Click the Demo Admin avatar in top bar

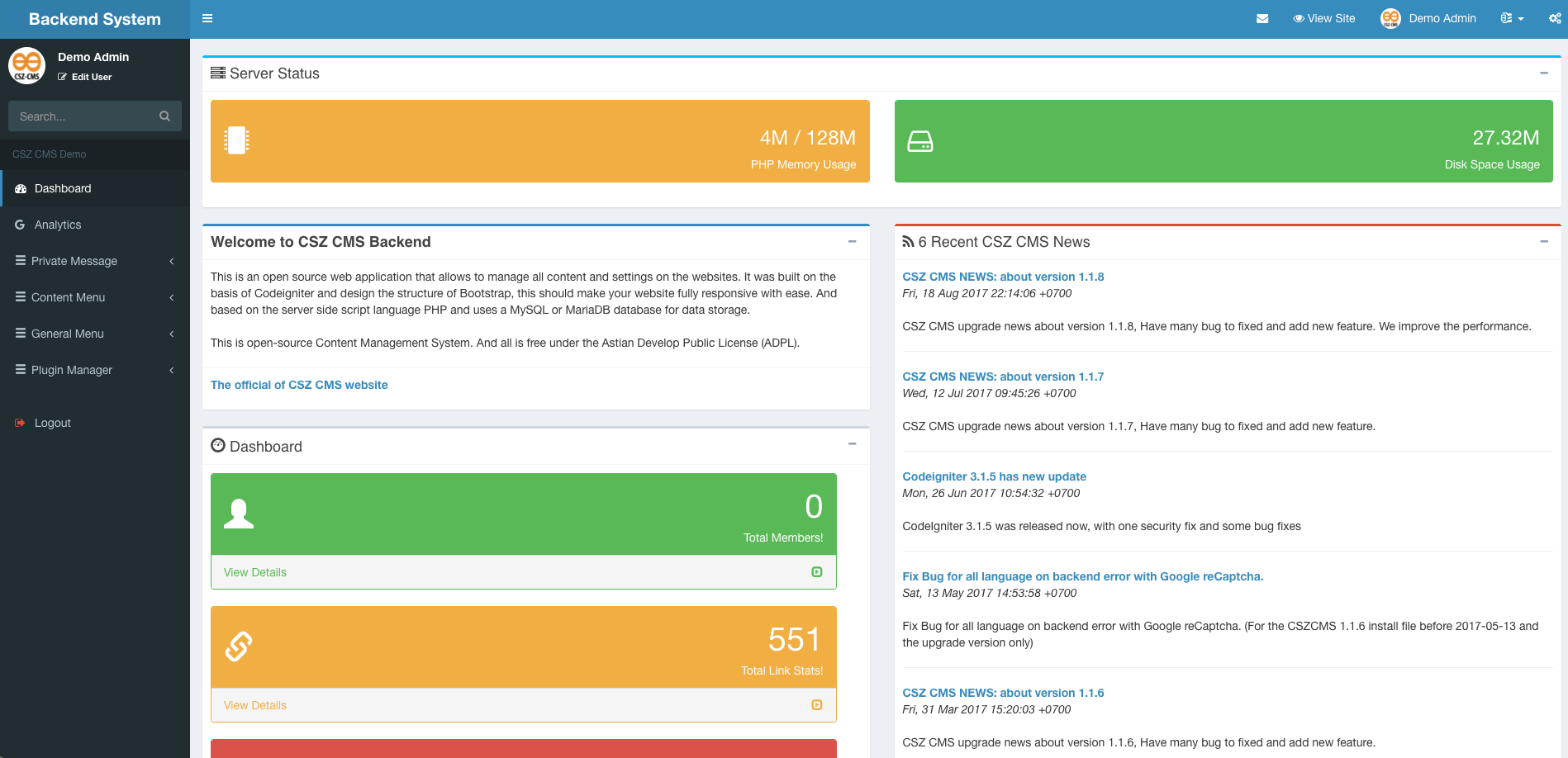click(1390, 18)
